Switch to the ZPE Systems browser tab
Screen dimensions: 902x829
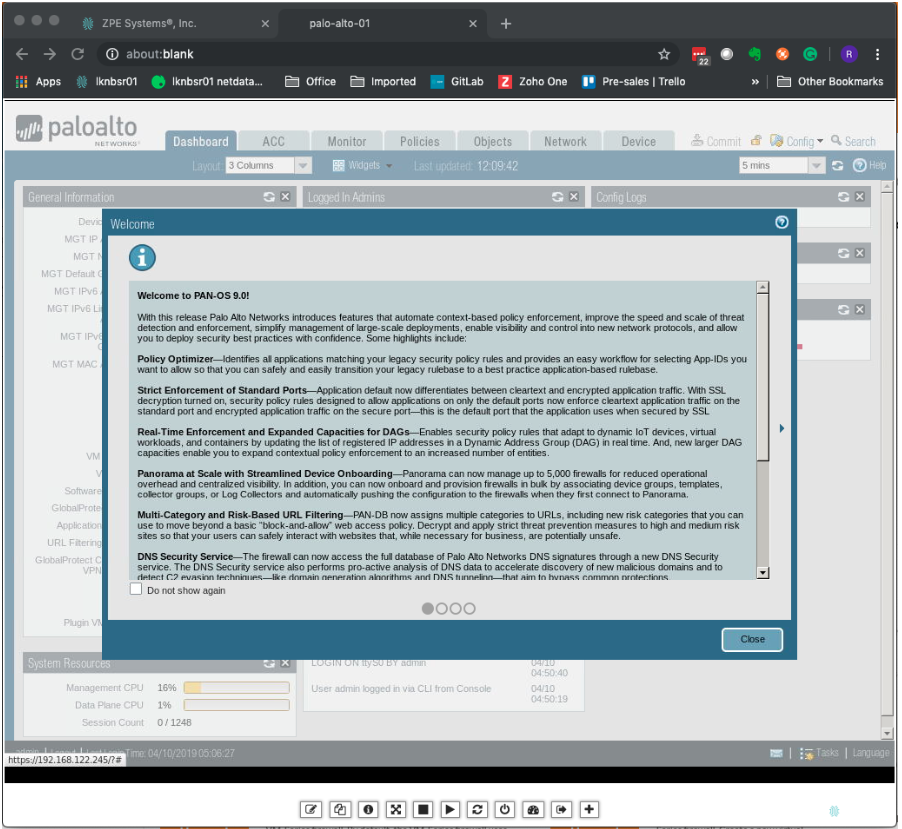[x=176, y=24]
